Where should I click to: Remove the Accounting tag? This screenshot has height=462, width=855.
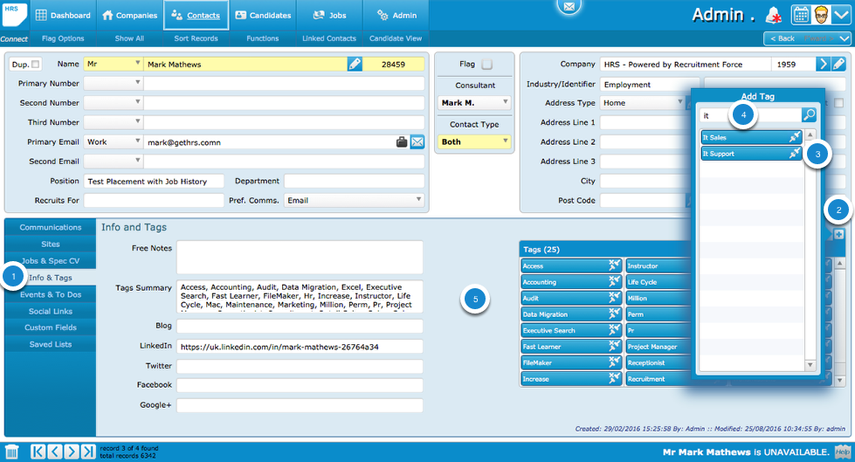coord(614,282)
